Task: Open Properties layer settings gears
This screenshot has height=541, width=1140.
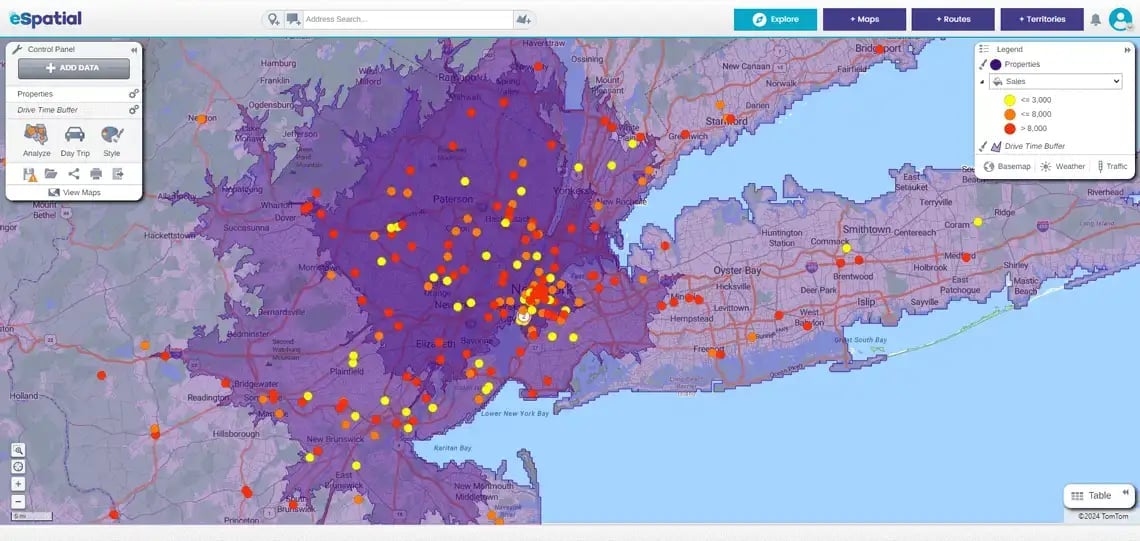Action: coord(134,94)
